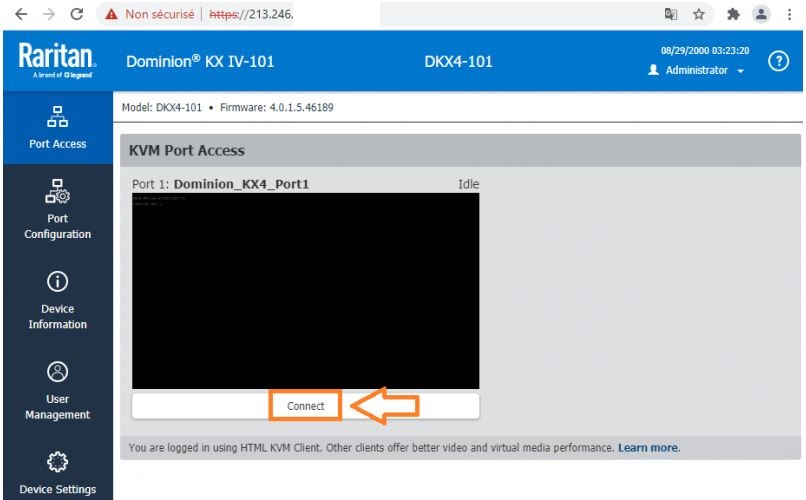
Task: Open the browser three-dot menu
Action: click(789, 14)
